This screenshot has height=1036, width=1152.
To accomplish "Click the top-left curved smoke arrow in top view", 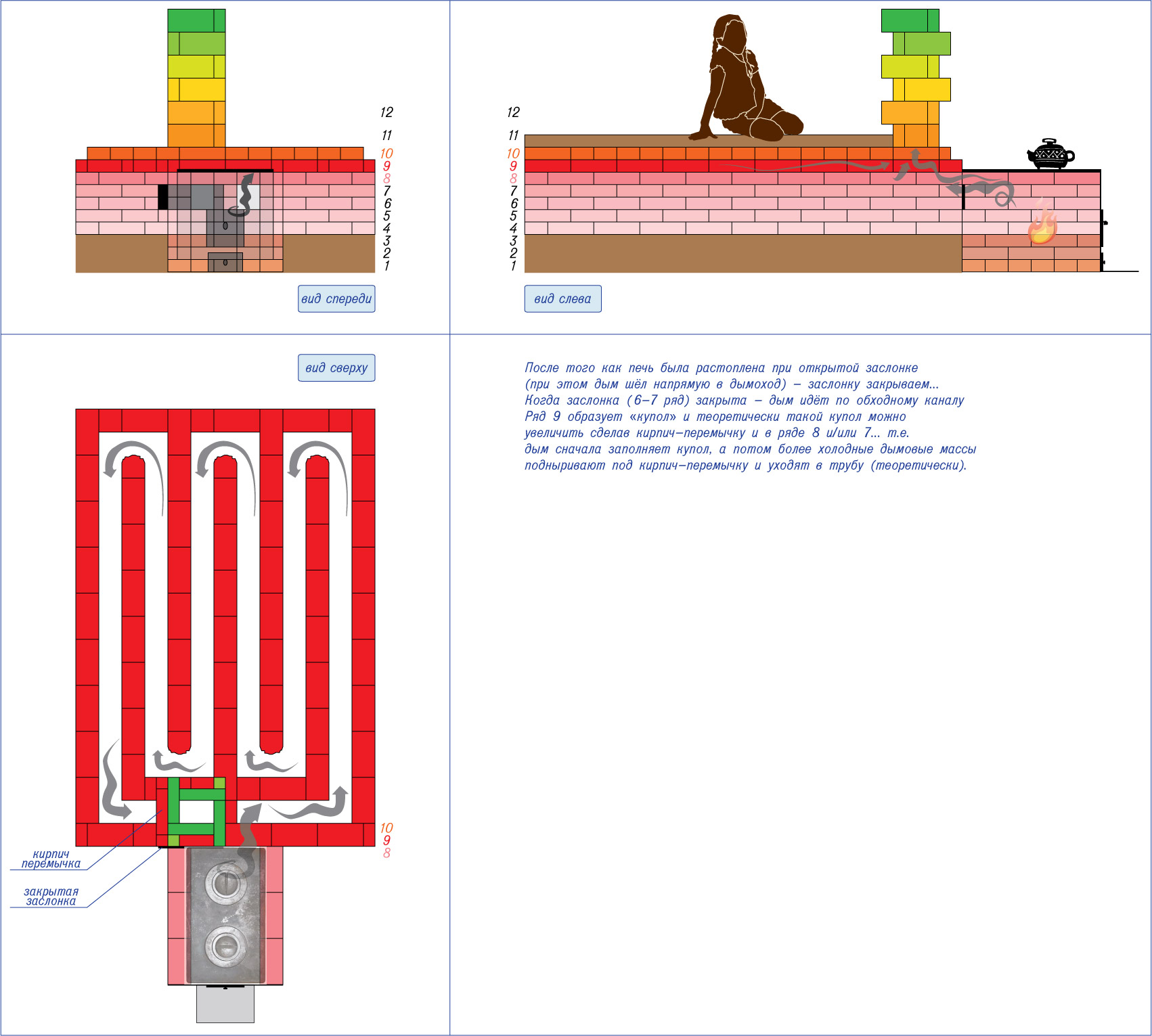I will click(135, 467).
